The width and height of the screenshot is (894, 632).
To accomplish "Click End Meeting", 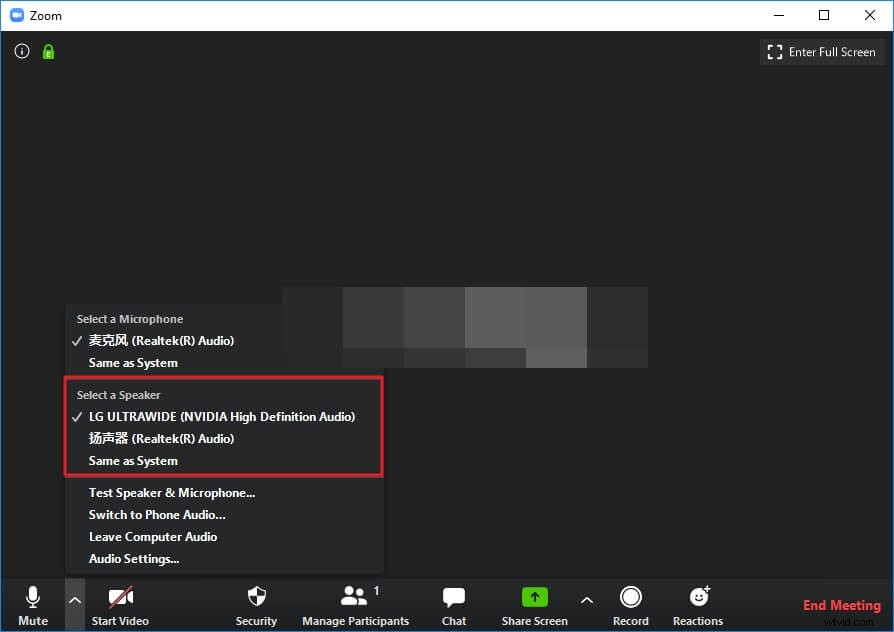I will (x=841, y=604).
